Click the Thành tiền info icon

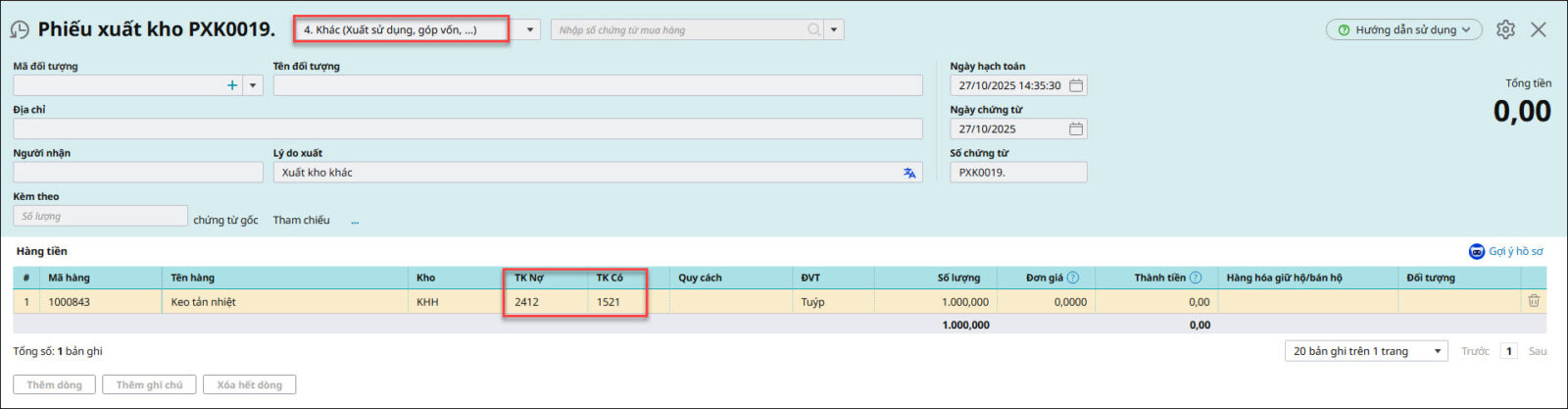click(x=1196, y=278)
